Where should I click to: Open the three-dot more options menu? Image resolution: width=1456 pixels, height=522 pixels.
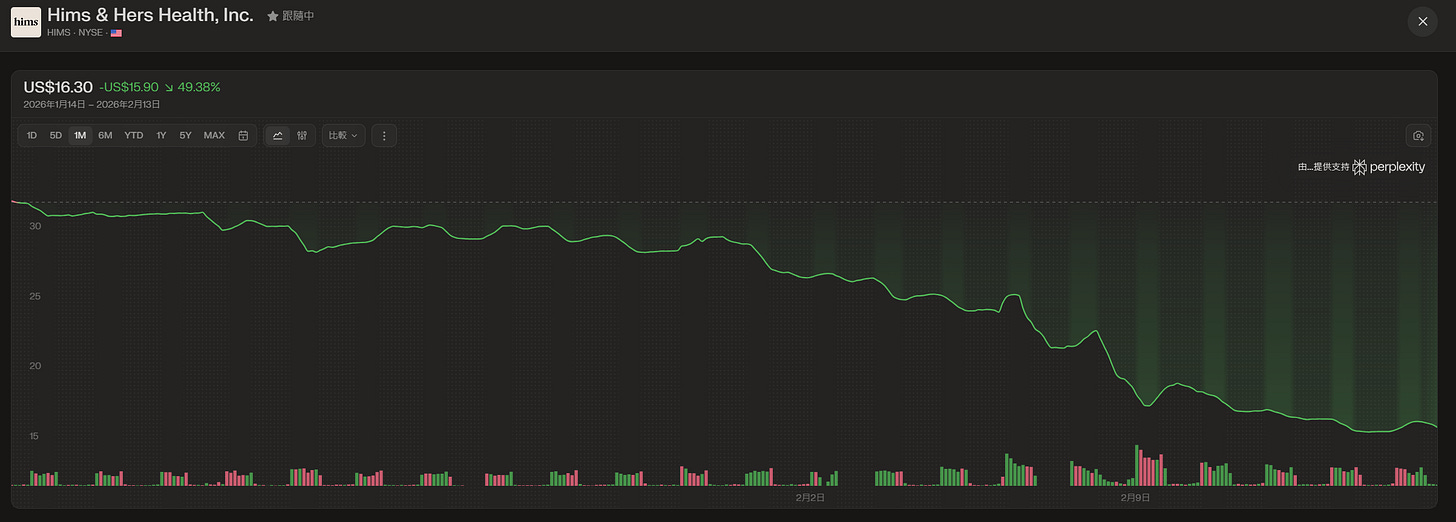pyautogui.click(x=384, y=135)
